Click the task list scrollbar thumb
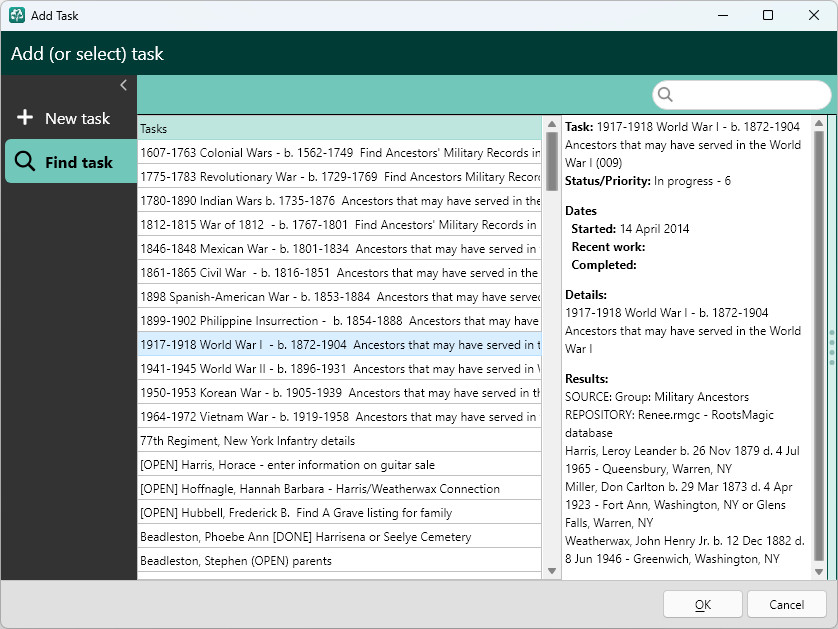The width and height of the screenshot is (838, 629). (552, 161)
